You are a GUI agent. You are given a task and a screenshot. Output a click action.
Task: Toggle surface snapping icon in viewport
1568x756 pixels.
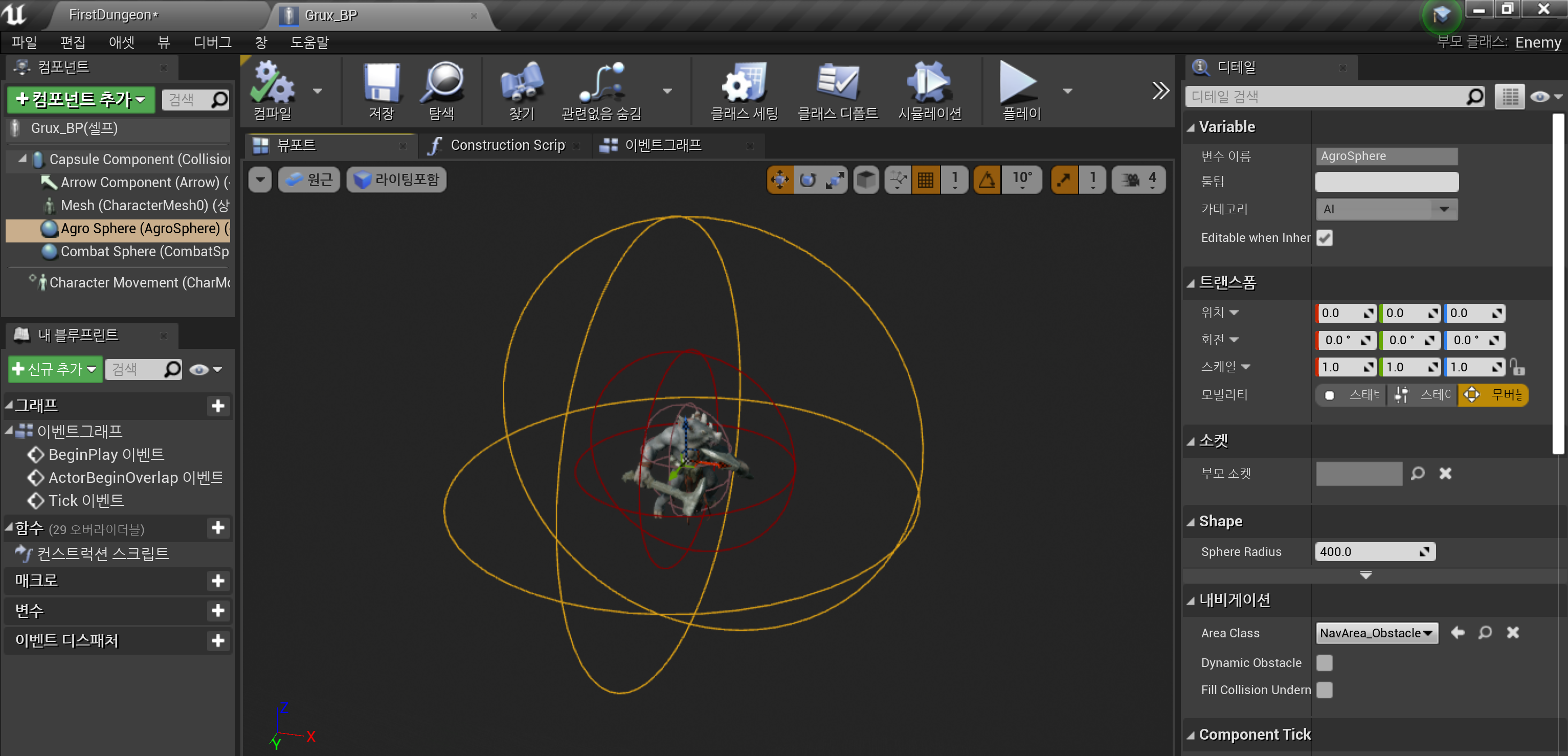tap(898, 180)
